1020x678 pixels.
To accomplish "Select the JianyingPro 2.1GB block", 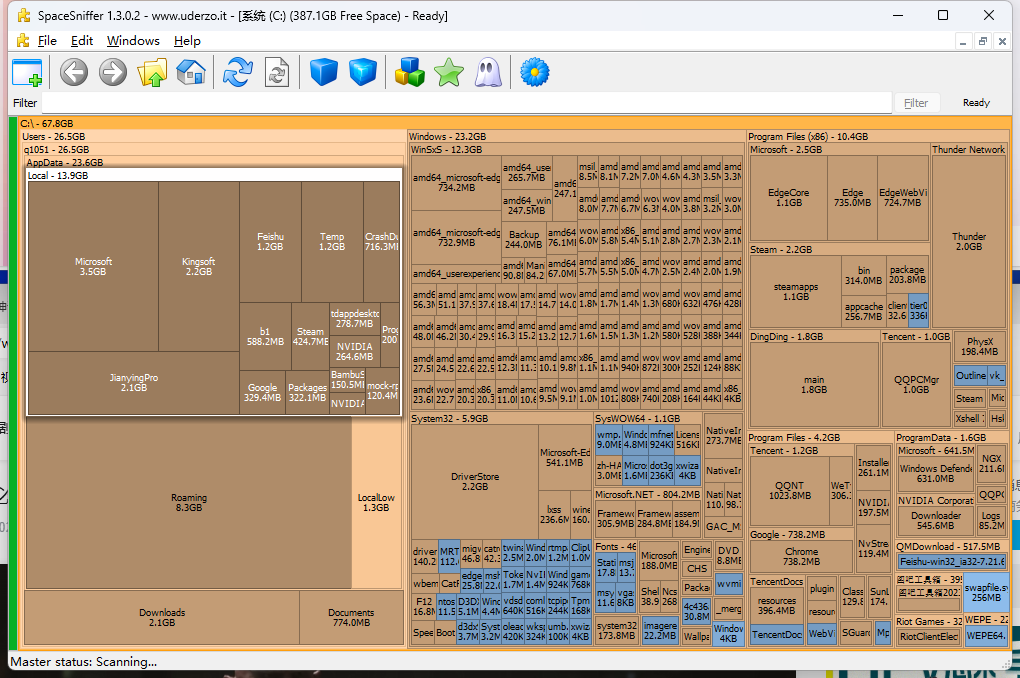I will pyautogui.click(x=133, y=383).
